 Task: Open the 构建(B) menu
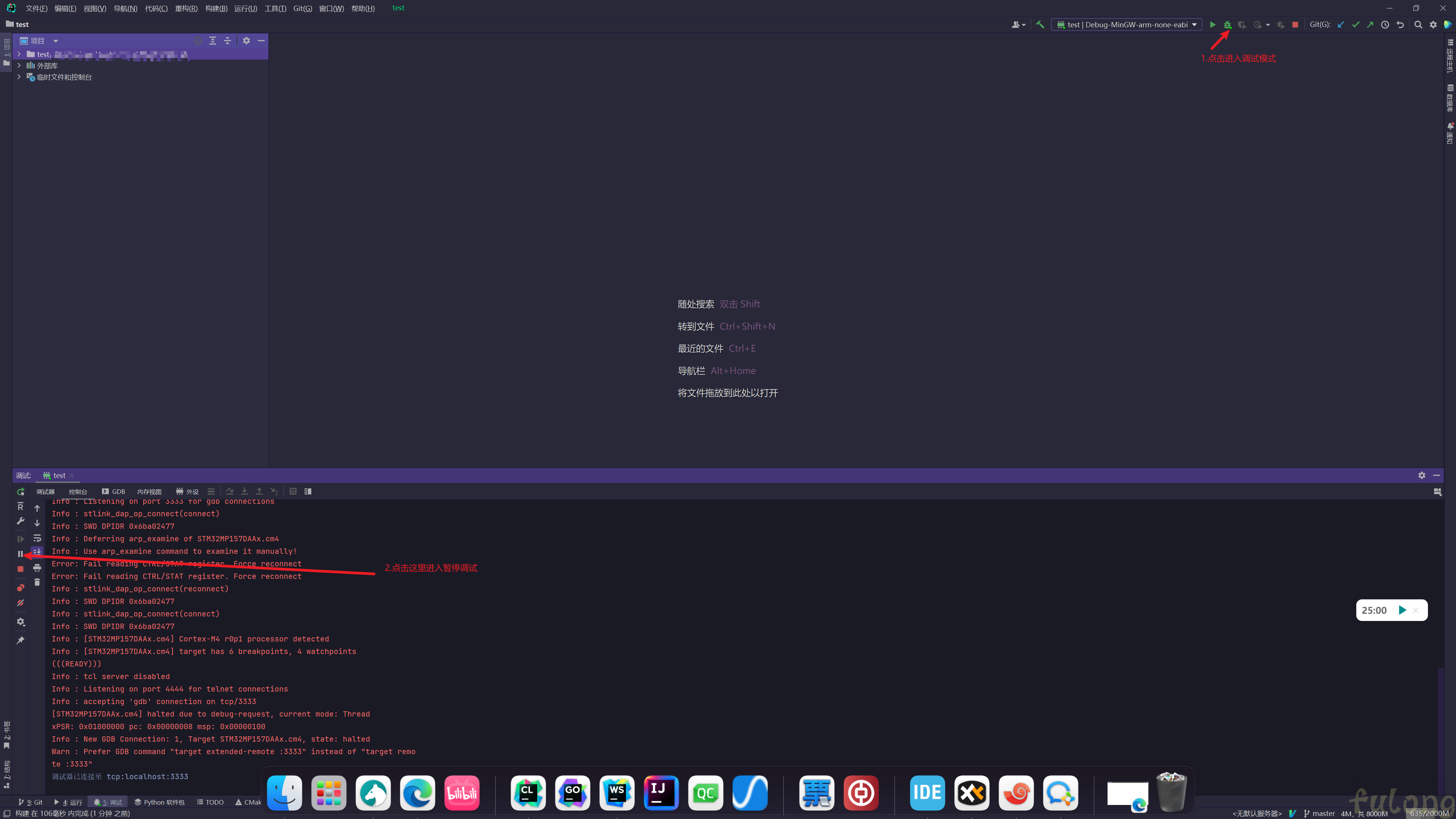click(216, 8)
